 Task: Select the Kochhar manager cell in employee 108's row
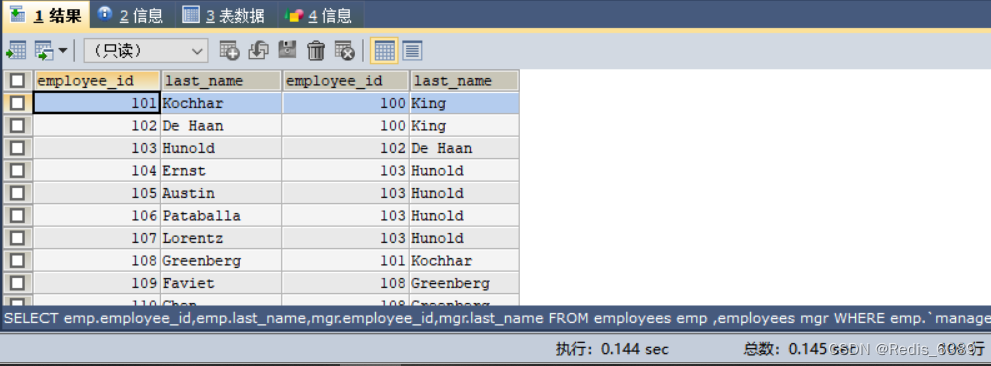click(464, 260)
